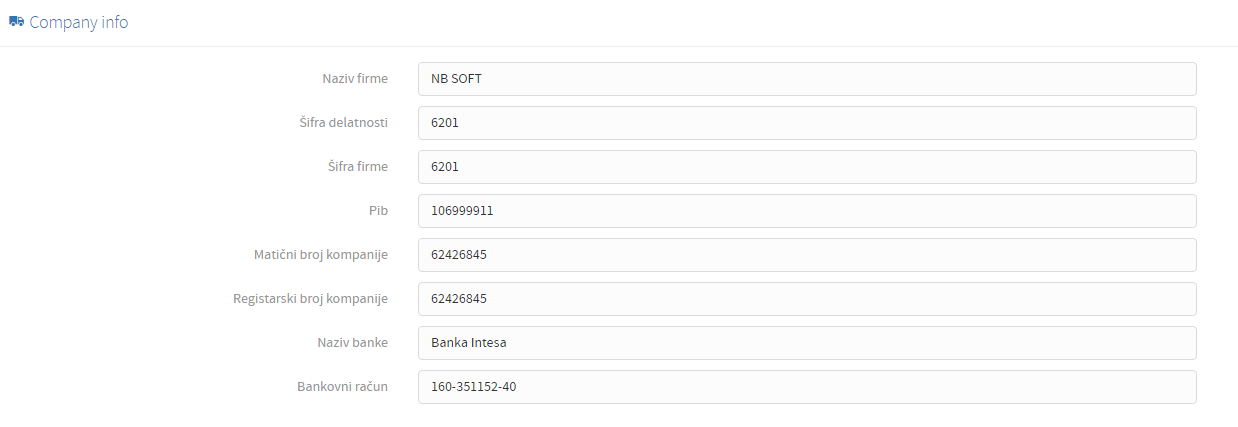Click into the Bankovni račun field

tap(807, 387)
